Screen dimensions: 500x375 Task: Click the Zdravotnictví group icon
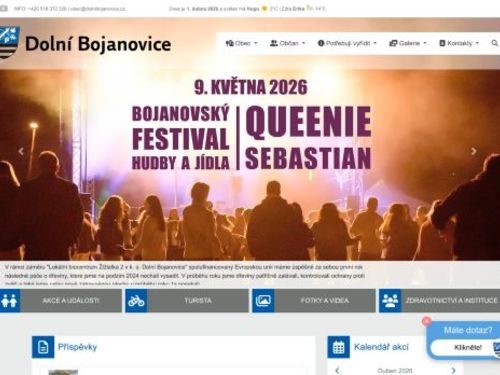pos(390,301)
